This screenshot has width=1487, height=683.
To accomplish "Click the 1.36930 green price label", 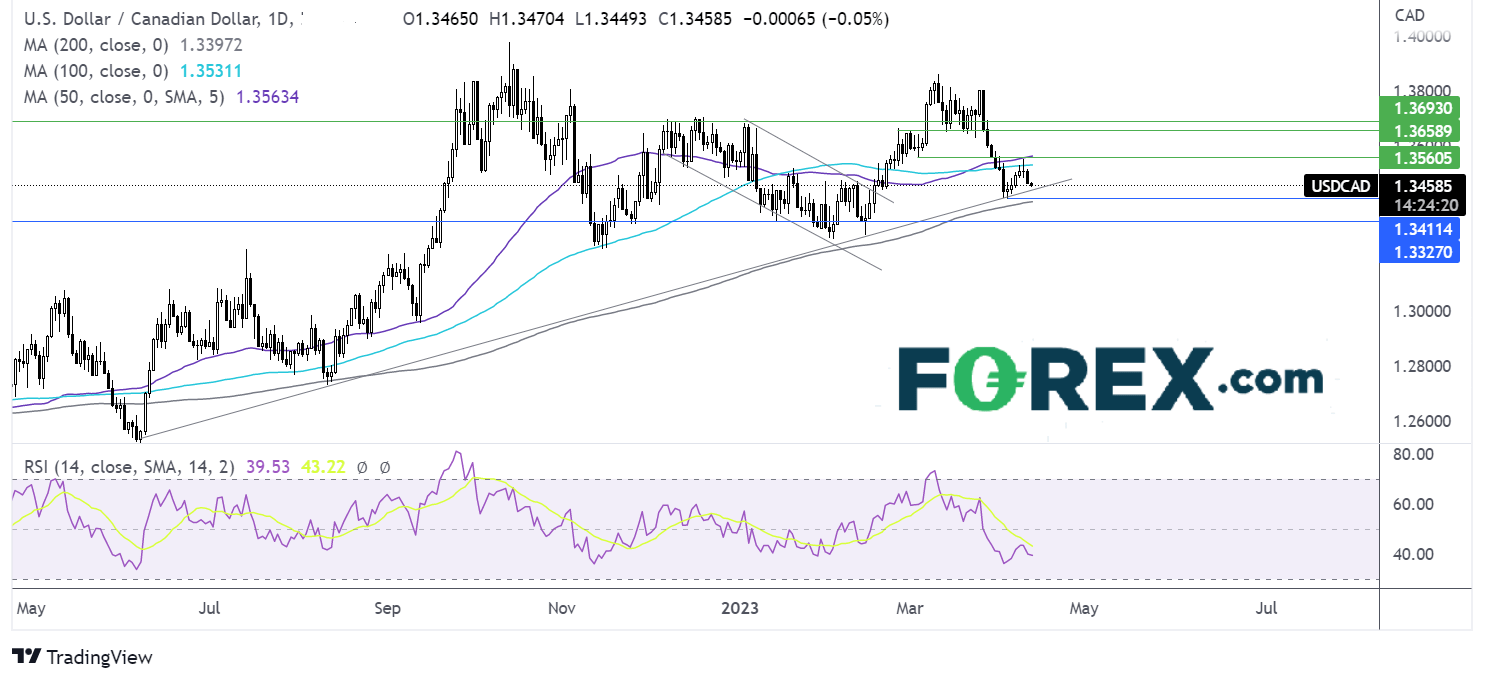I will [x=1419, y=107].
